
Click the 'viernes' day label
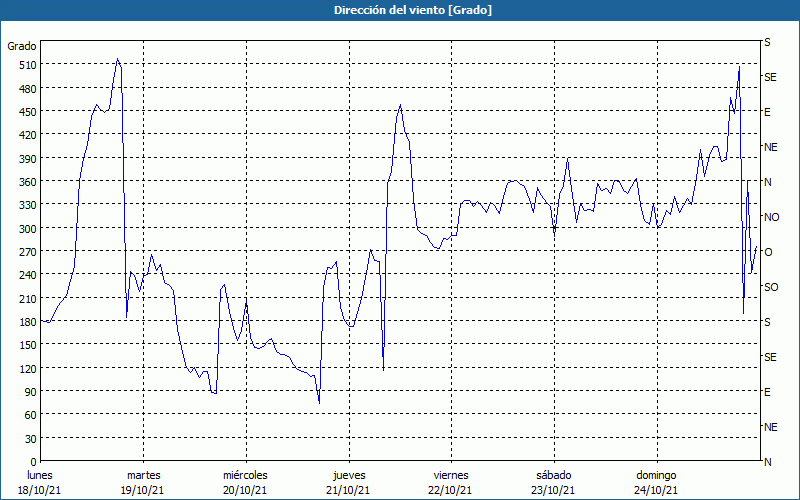click(x=451, y=476)
